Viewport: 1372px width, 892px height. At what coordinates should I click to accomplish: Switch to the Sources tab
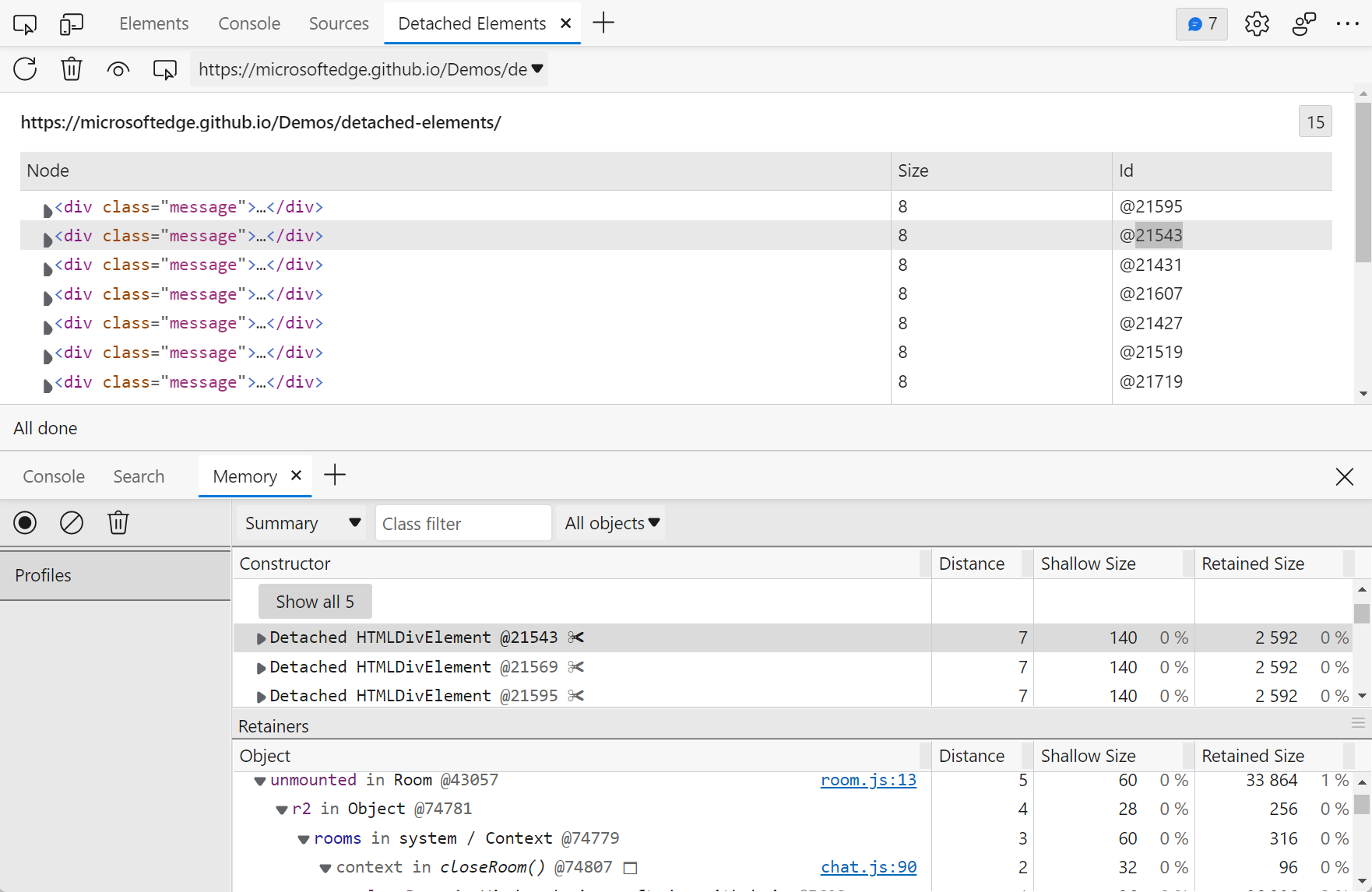[339, 24]
